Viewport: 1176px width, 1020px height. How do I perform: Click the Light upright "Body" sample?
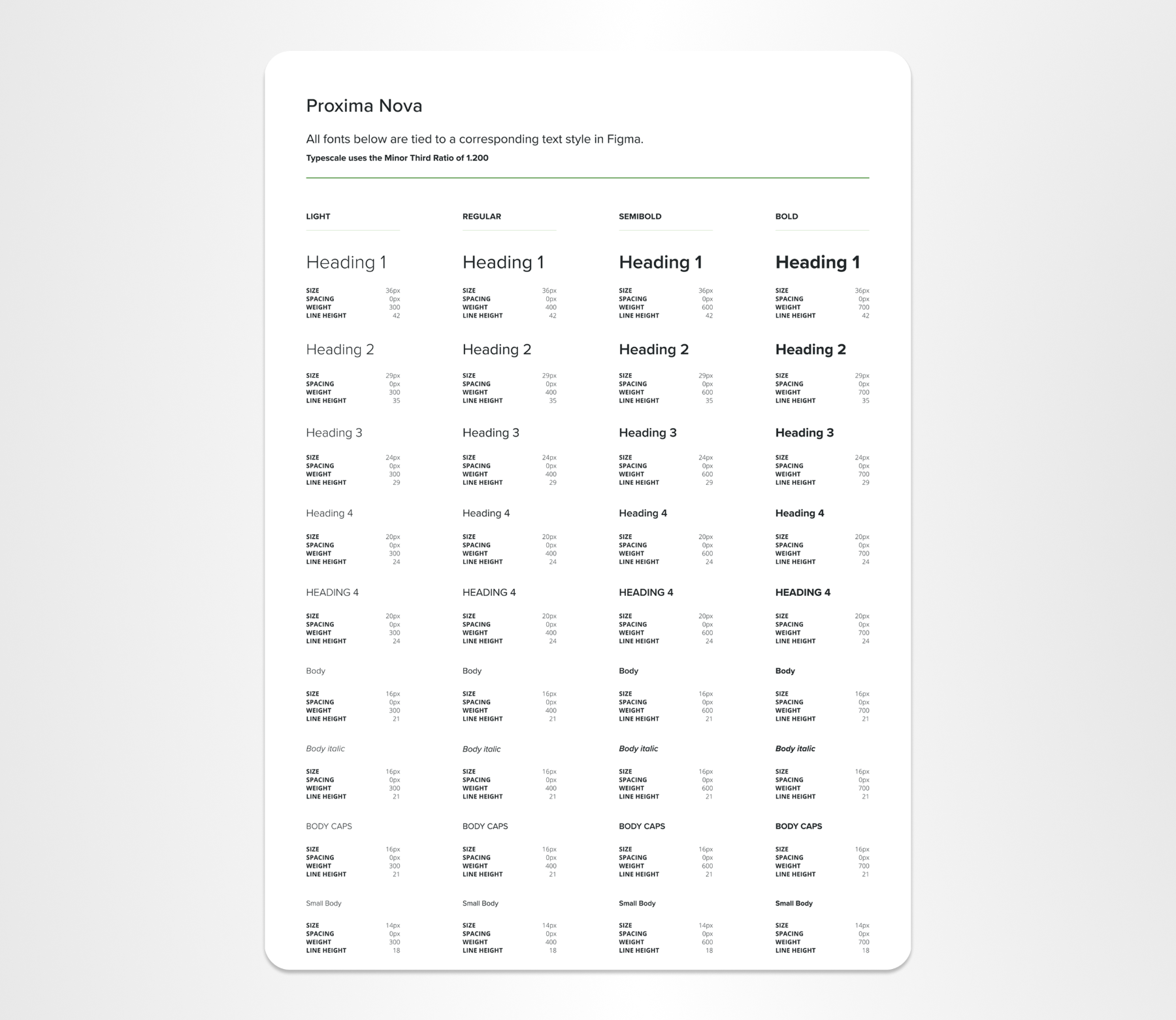[x=316, y=671]
